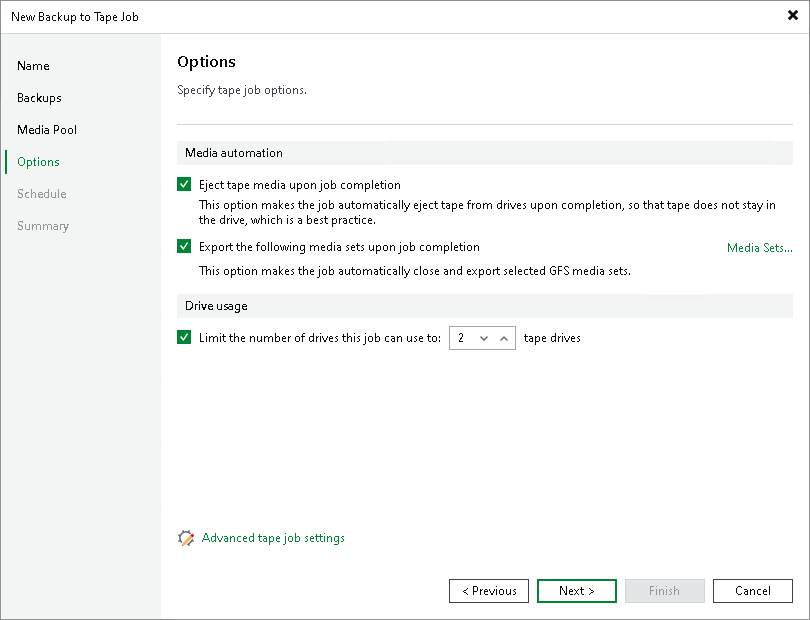Click the < Previous button
810x620 pixels.
pyautogui.click(x=489, y=591)
